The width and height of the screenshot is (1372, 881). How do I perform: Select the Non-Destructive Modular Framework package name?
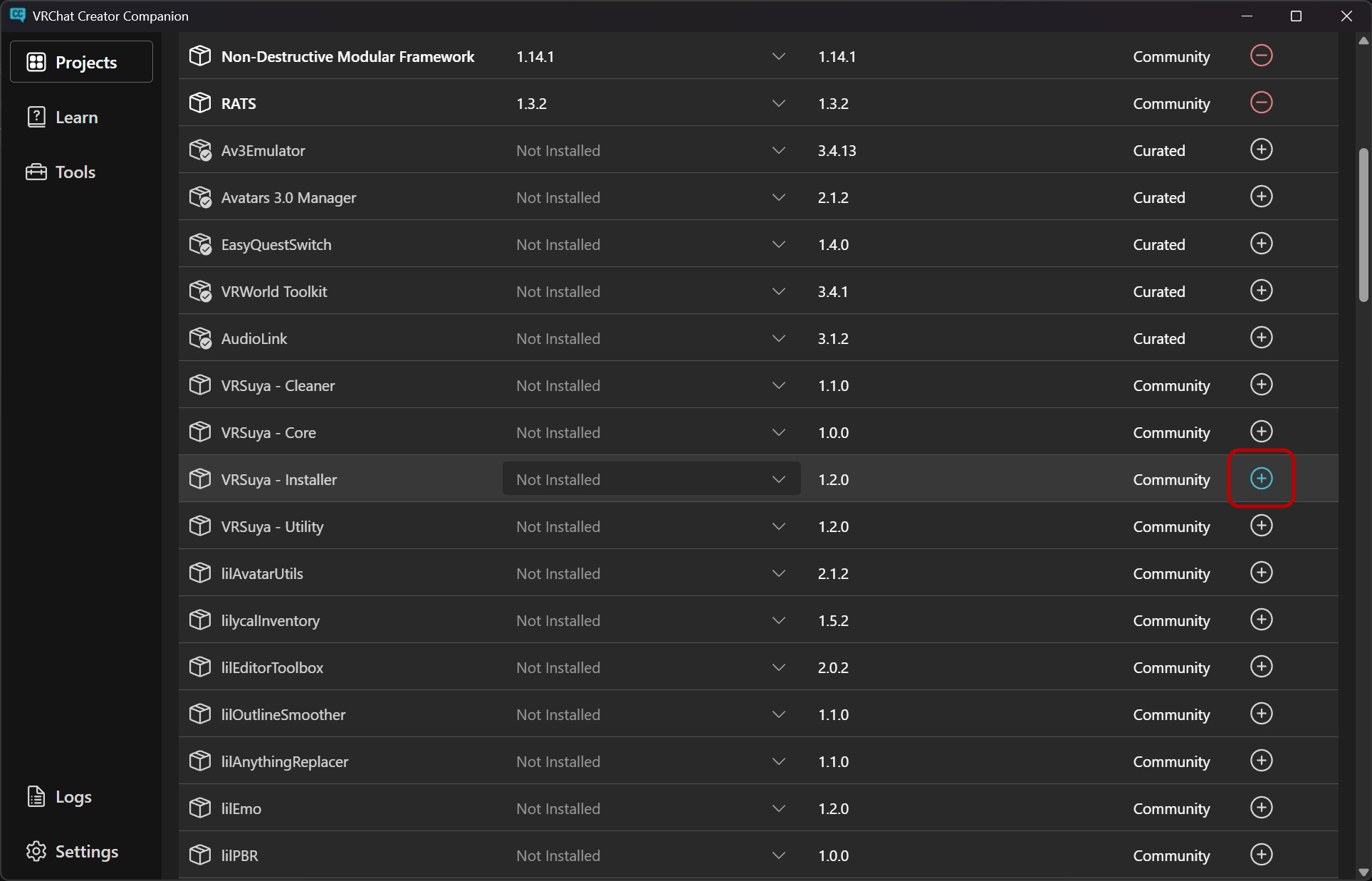click(x=347, y=56)
